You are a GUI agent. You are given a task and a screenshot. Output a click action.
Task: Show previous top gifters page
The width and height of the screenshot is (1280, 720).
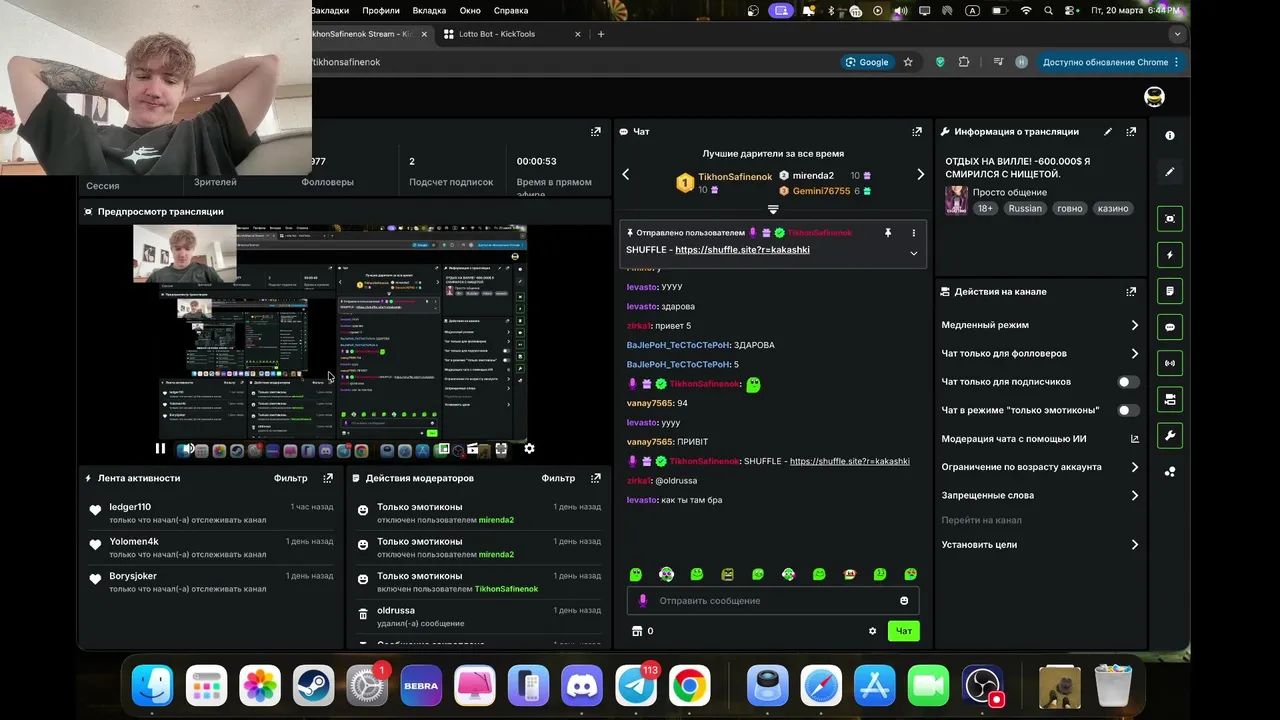(626, 174)
